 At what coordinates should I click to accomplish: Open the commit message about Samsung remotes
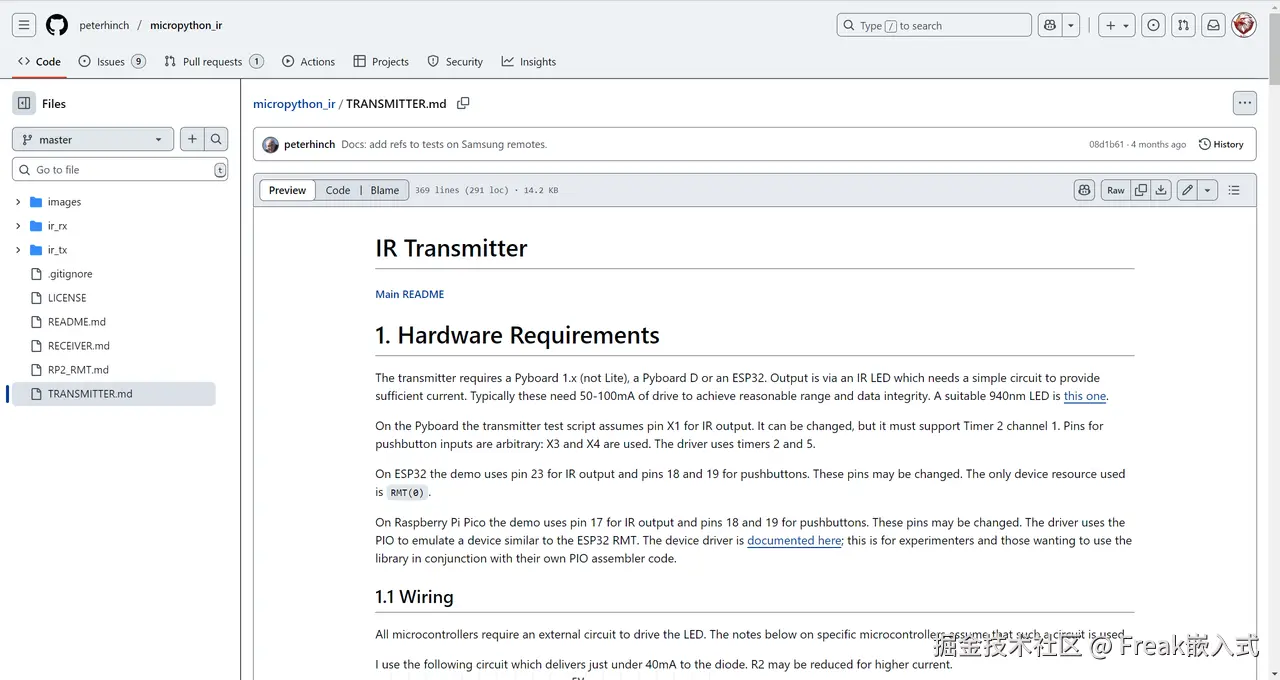tap(444, 144)
